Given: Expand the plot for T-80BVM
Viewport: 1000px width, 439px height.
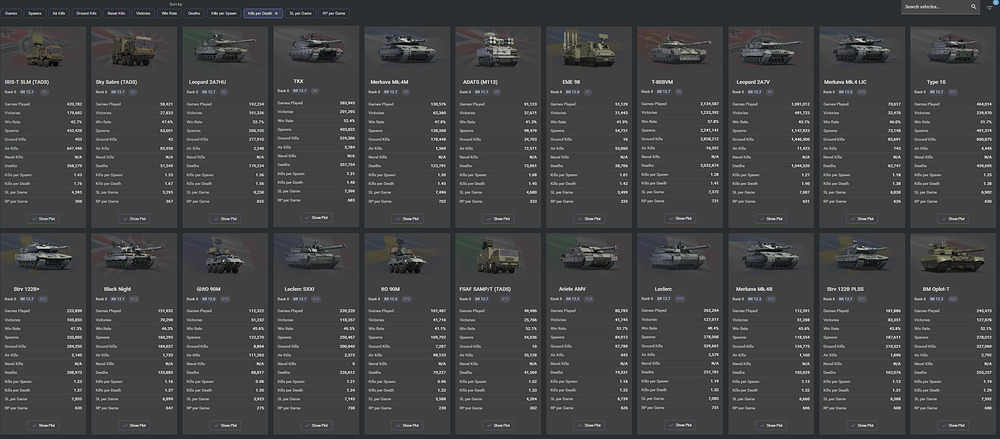Looking at the screenshot, I should [680, 216].
